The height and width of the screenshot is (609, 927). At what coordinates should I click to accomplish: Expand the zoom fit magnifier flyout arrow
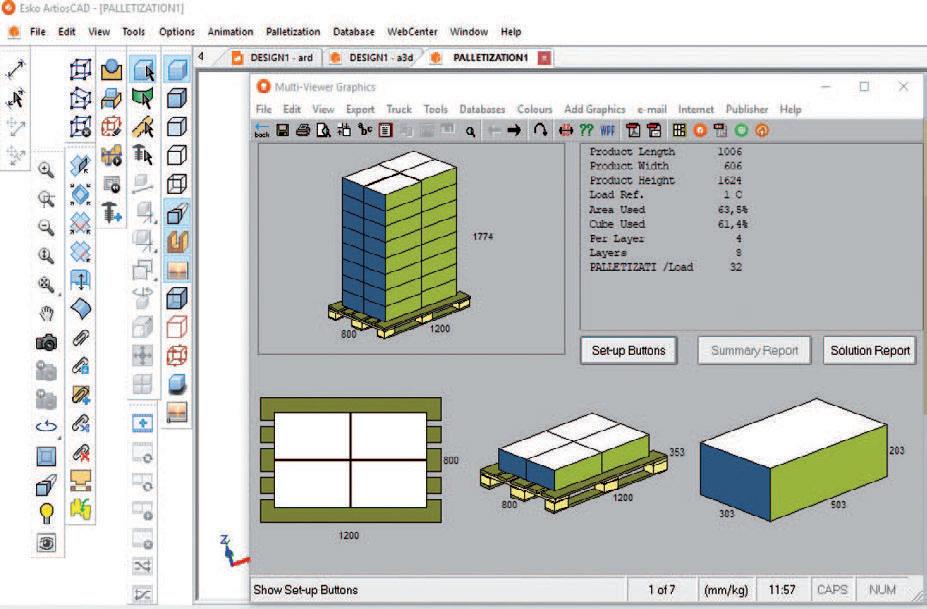coord(59,293)
